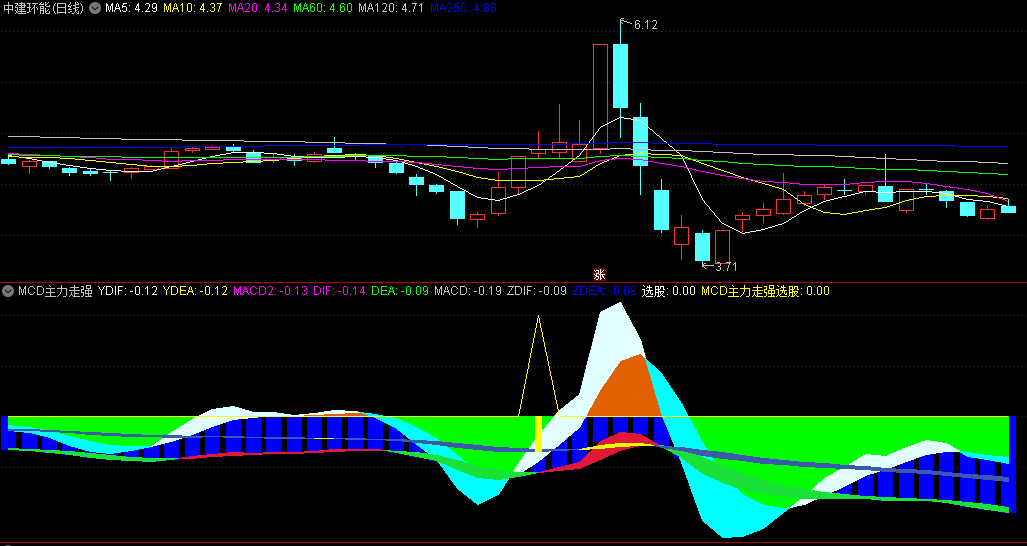Click the 3.71 low price marker

tap(724, 267)
